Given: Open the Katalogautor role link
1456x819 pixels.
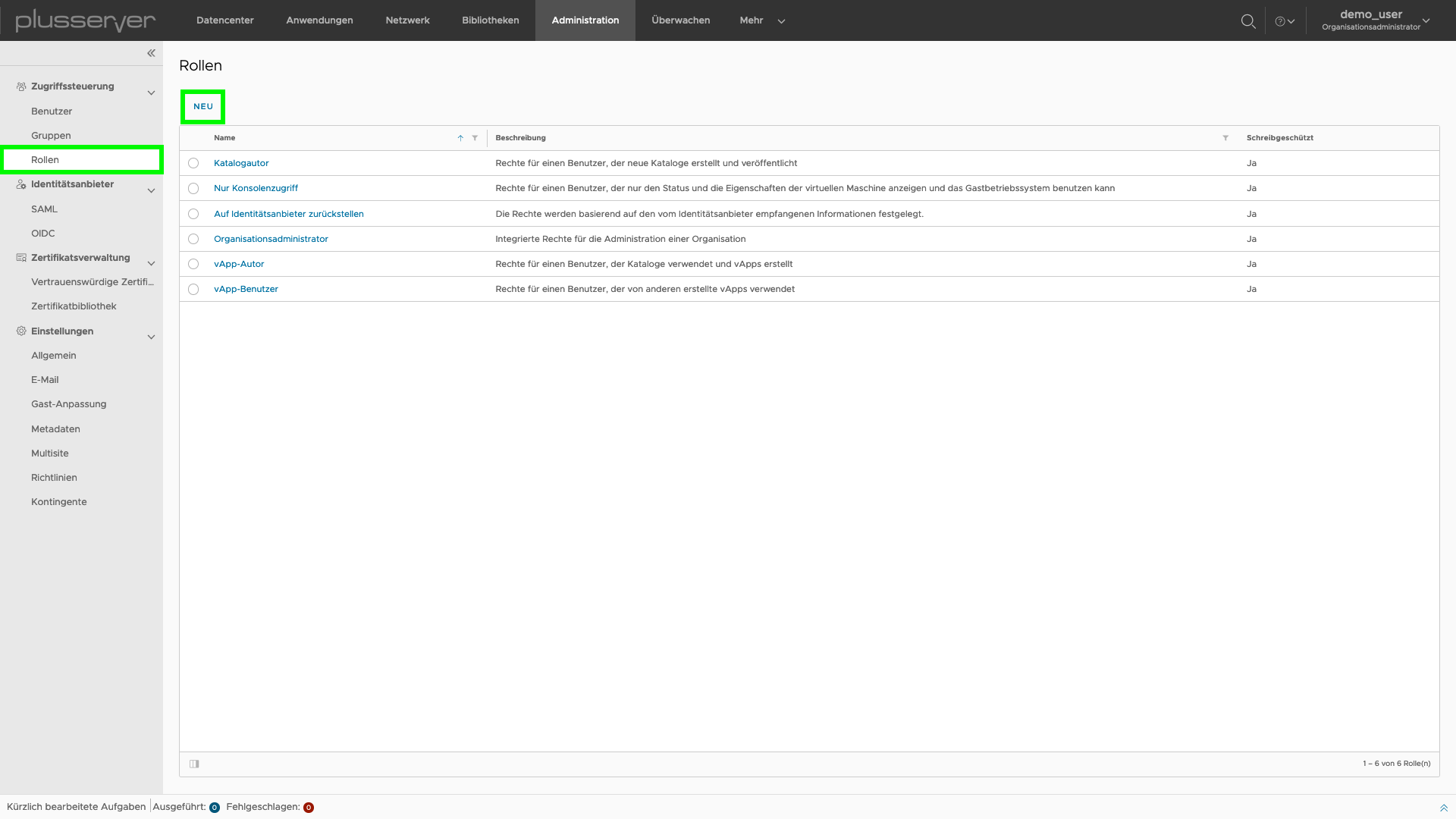Looking at the screenshot, I should tap(241, 163).
